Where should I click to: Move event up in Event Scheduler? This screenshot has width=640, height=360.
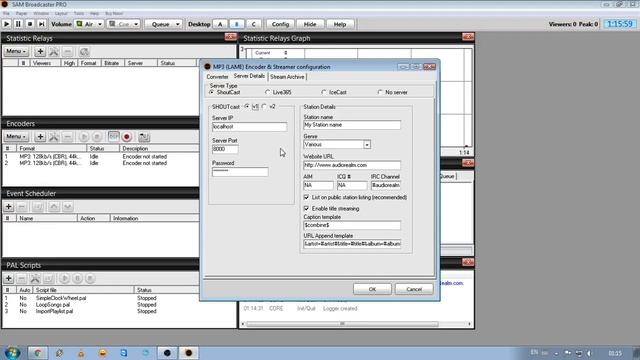point(54,207)
